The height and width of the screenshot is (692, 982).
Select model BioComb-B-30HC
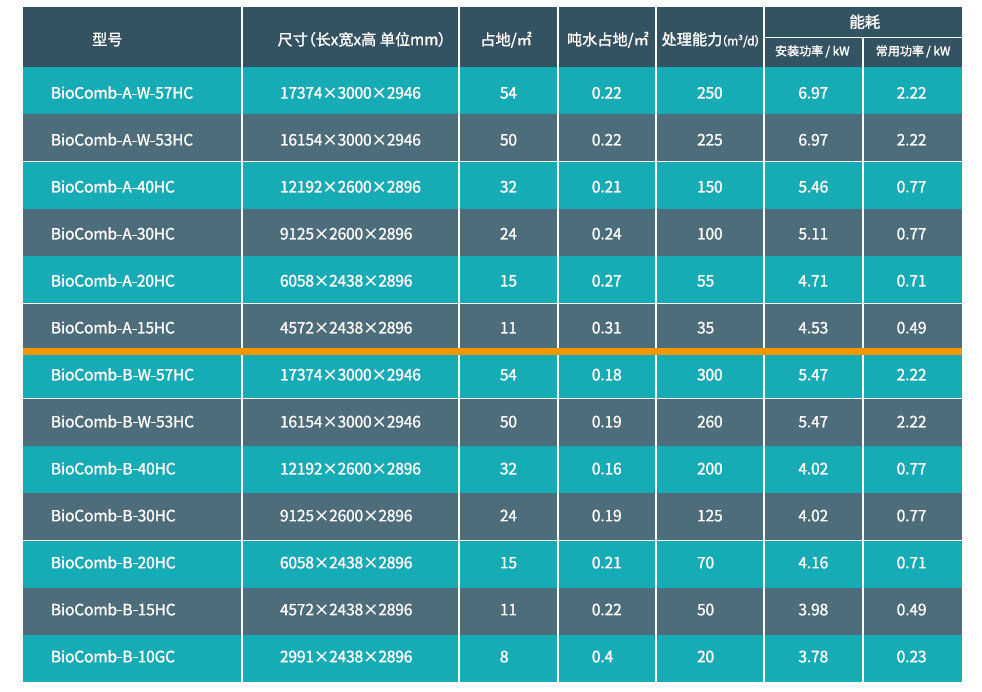(x=113, y=515)
